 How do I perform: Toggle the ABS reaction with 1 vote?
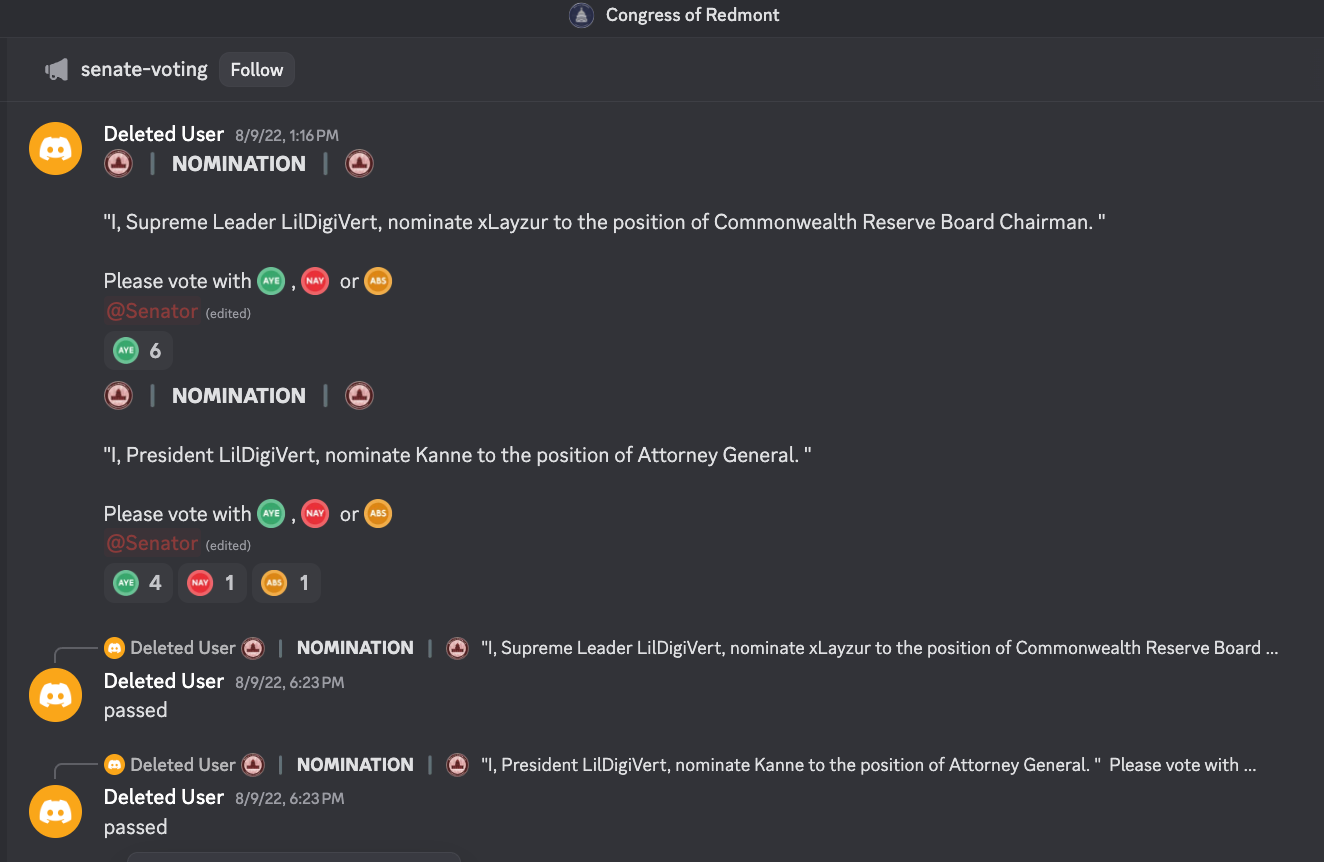point(286,583)
